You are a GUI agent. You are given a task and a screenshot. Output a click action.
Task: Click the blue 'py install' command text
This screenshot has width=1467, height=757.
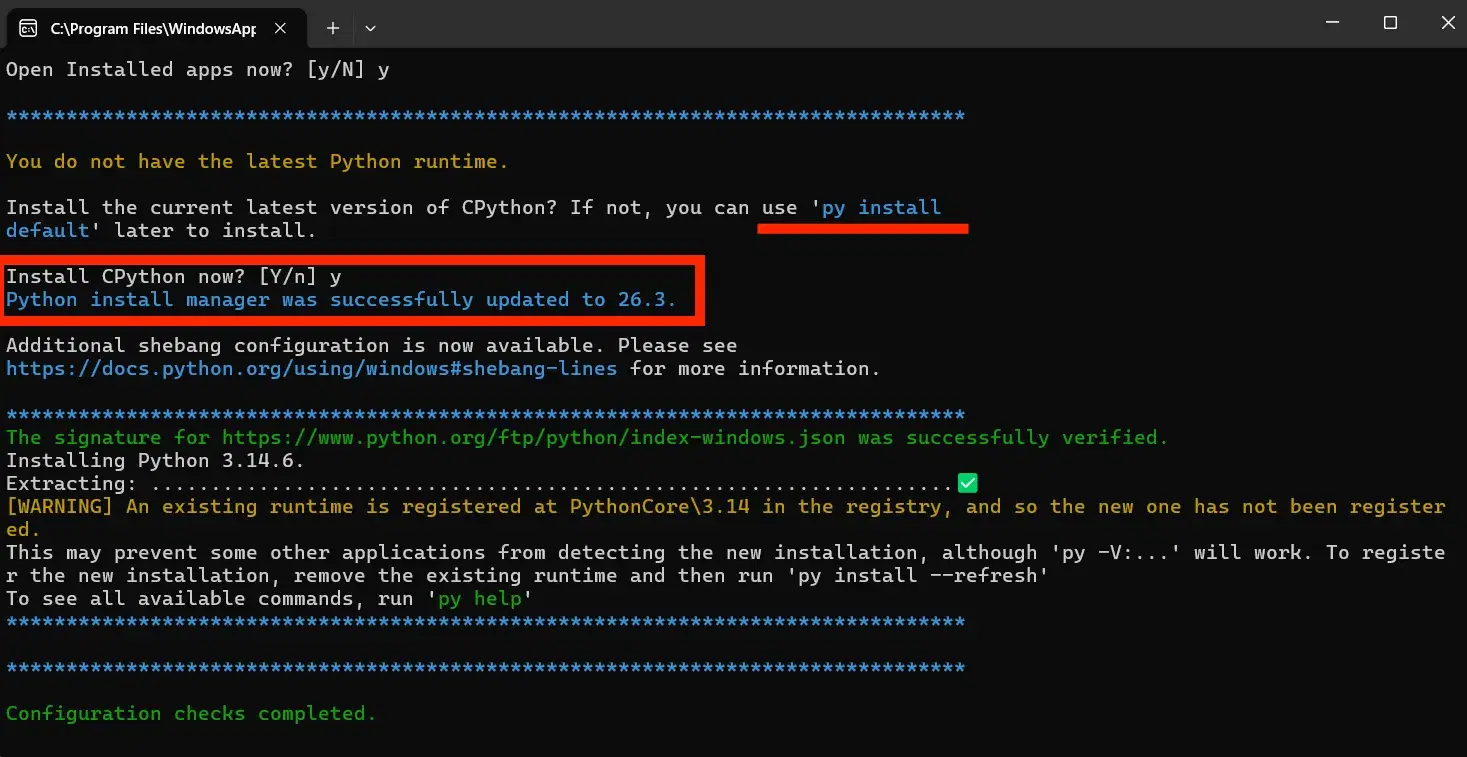click(881, 207)
